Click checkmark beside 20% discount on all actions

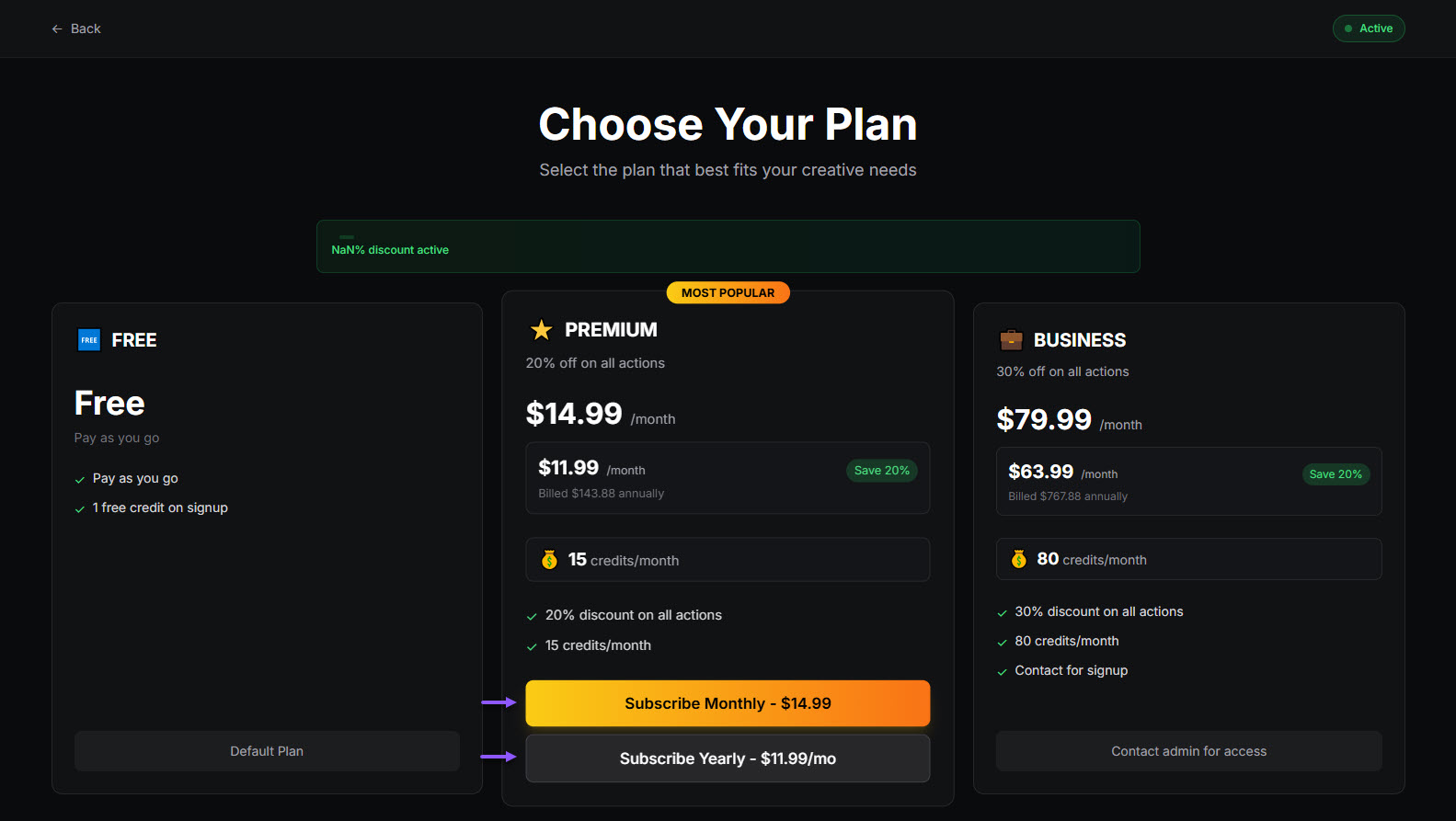pyautogui.click(x=532, y=616)
